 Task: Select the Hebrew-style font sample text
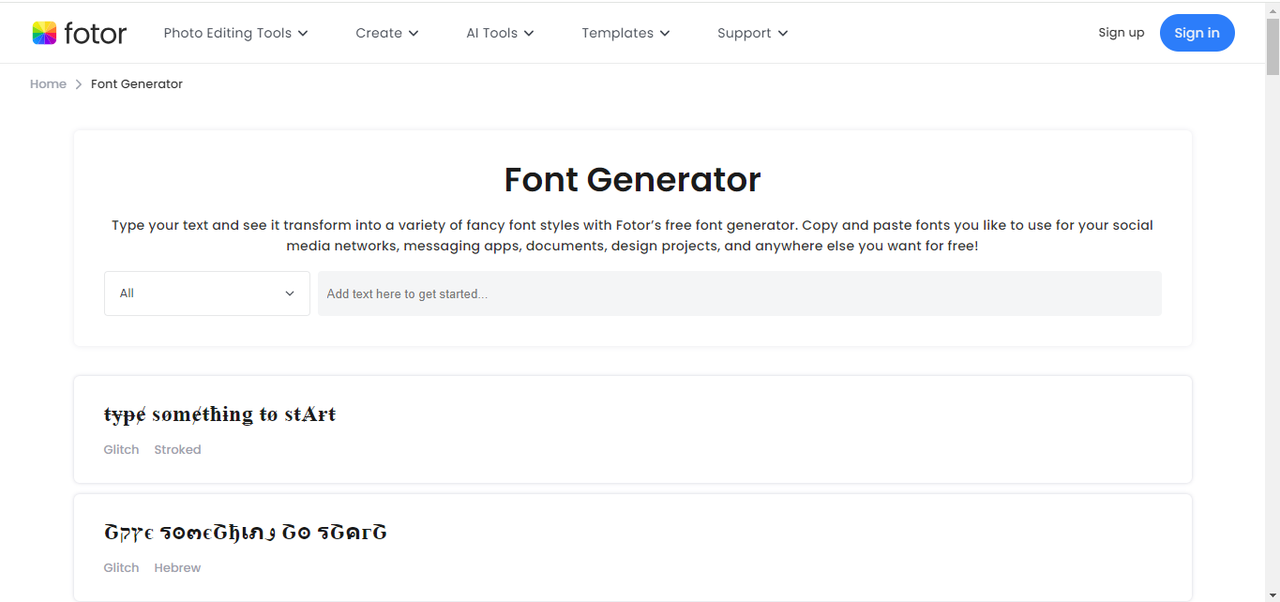[x=245, y=532]
